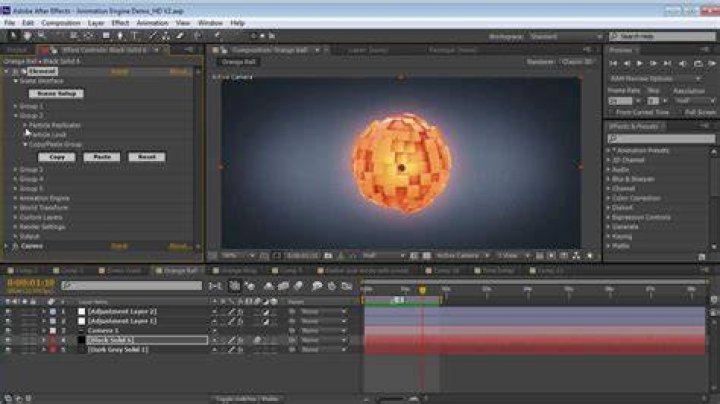The image size is (720, 404).
Task: Open the Window menu
Action: coord(210,22)
